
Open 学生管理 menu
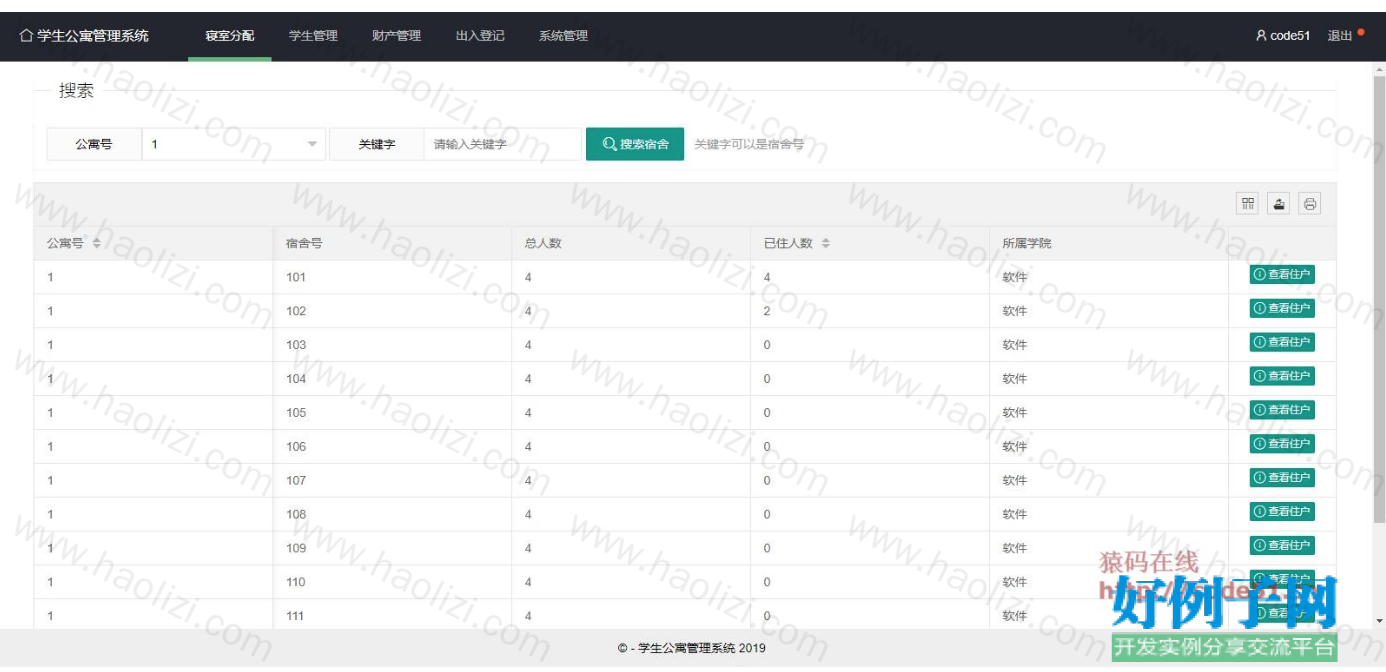(313, 36)
